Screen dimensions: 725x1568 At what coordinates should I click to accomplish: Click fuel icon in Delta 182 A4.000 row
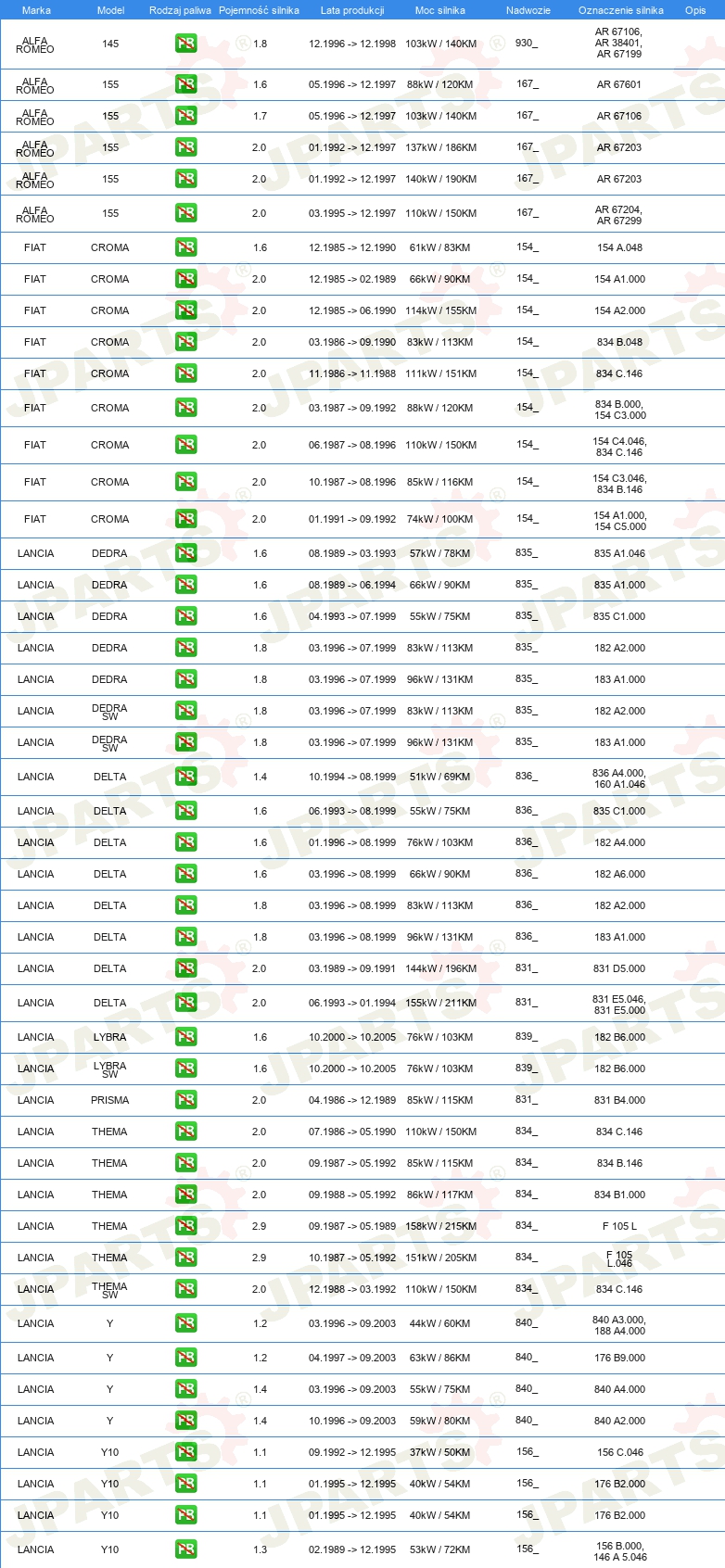click(186, 842)
